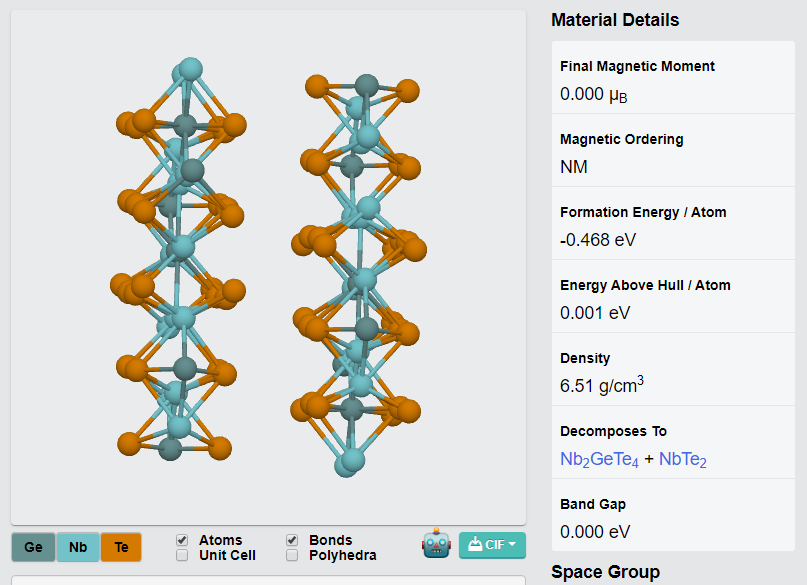The image size is (807, 585).
Task: Select the Ge element color swatch
Action: coord(33,547)
